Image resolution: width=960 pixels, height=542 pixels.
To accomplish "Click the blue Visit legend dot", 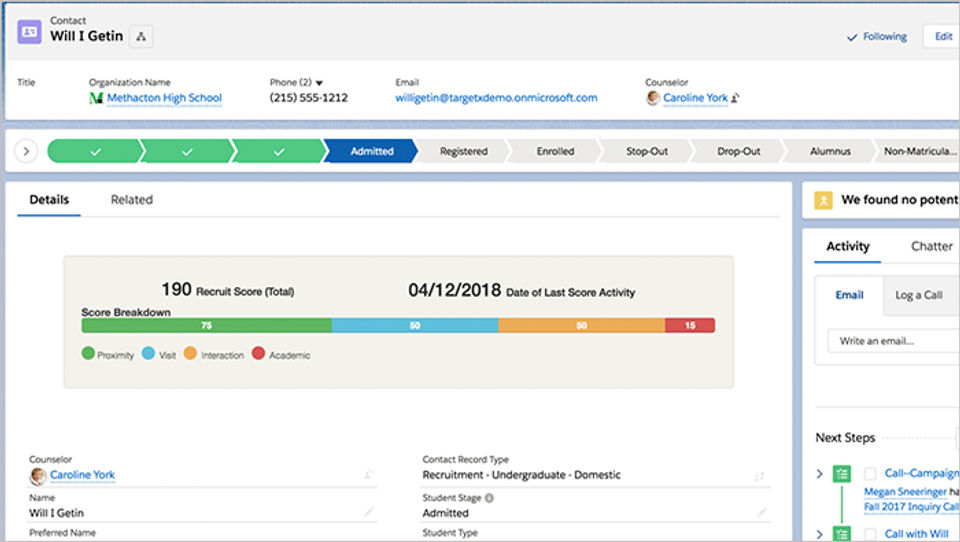I will click(148, 353).
